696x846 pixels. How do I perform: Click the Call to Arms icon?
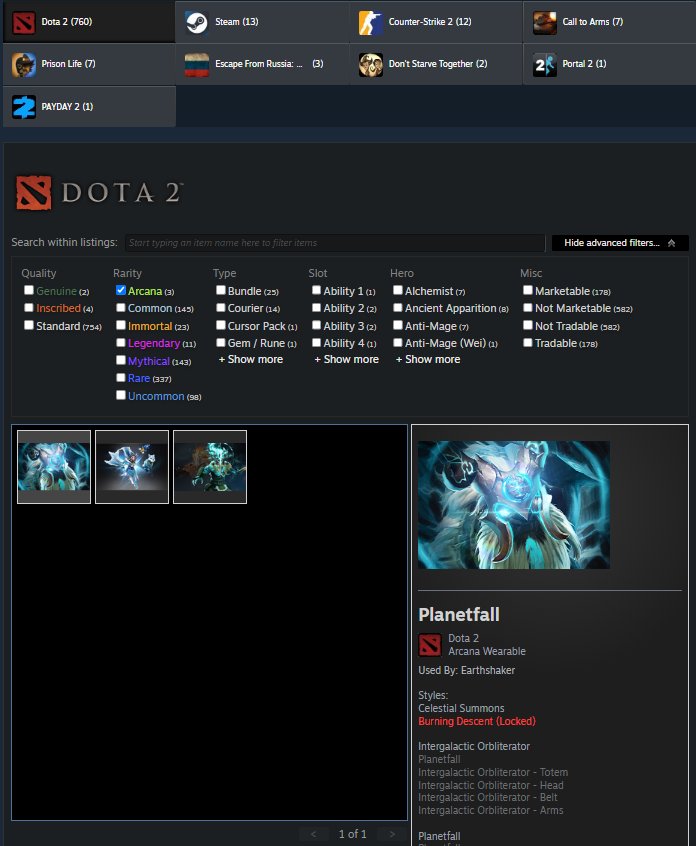[544, 22]
